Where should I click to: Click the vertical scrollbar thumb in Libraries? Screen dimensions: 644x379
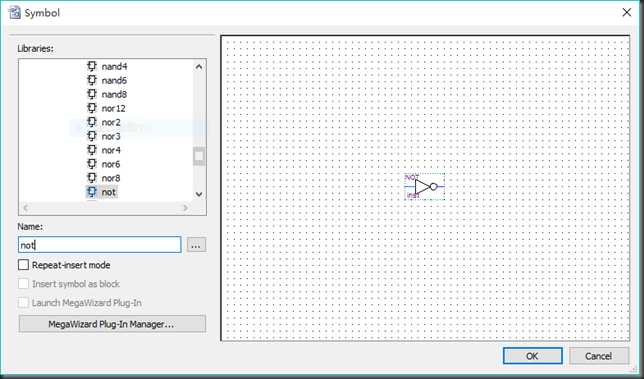199,156
